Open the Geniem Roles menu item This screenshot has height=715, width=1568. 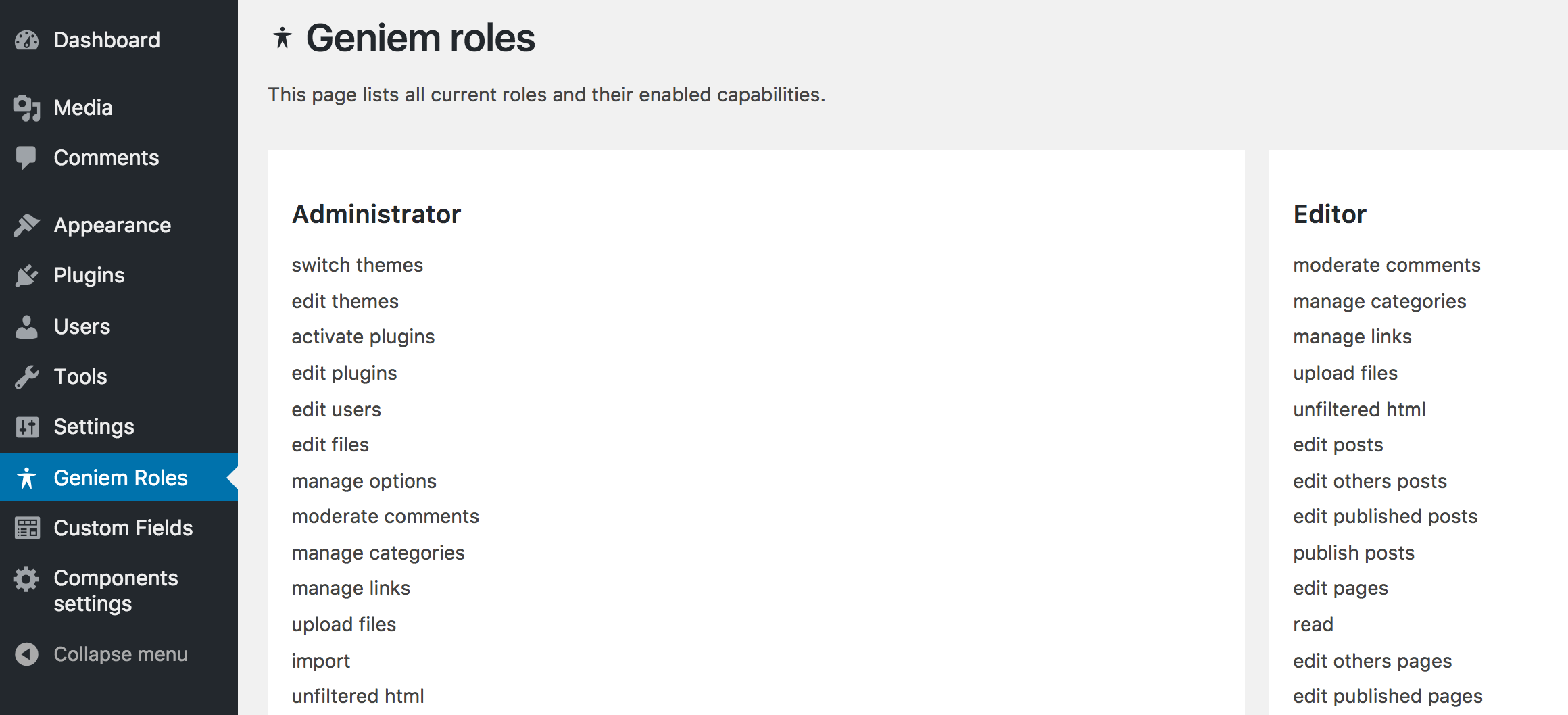pos(119,478)
